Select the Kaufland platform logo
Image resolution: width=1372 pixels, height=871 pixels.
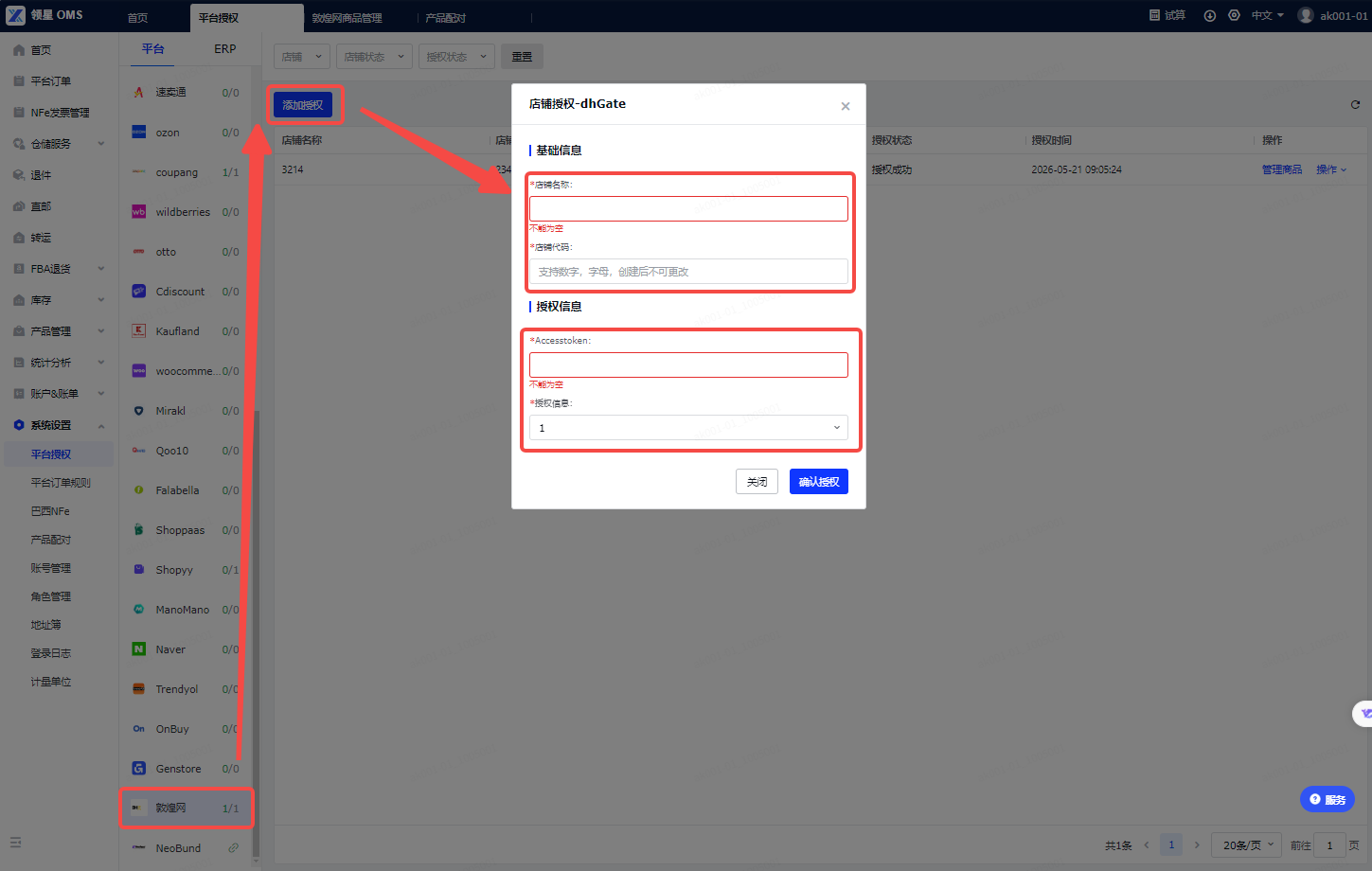coord(138,331)
